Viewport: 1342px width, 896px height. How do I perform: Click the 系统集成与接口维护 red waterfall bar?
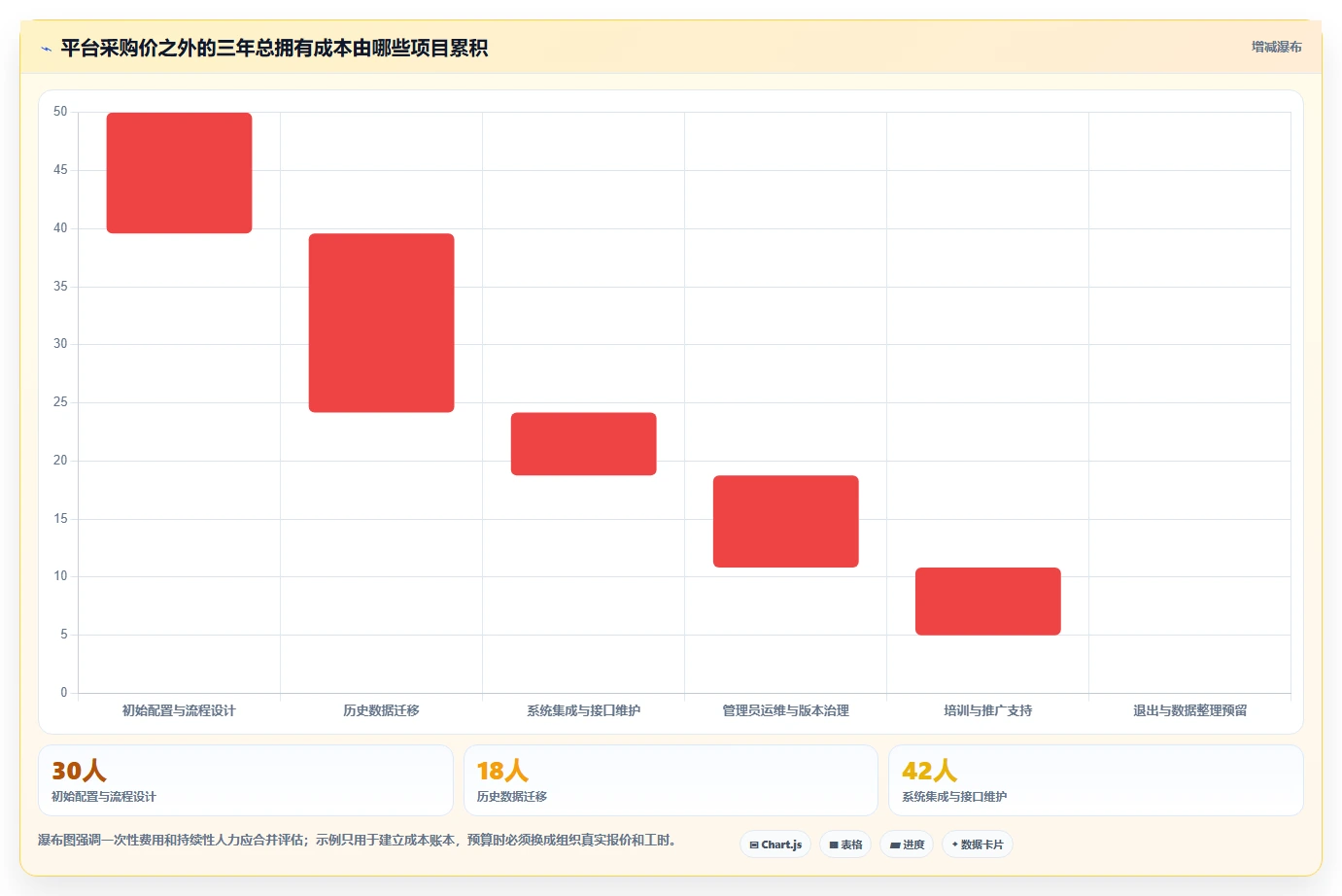(583, 444)
